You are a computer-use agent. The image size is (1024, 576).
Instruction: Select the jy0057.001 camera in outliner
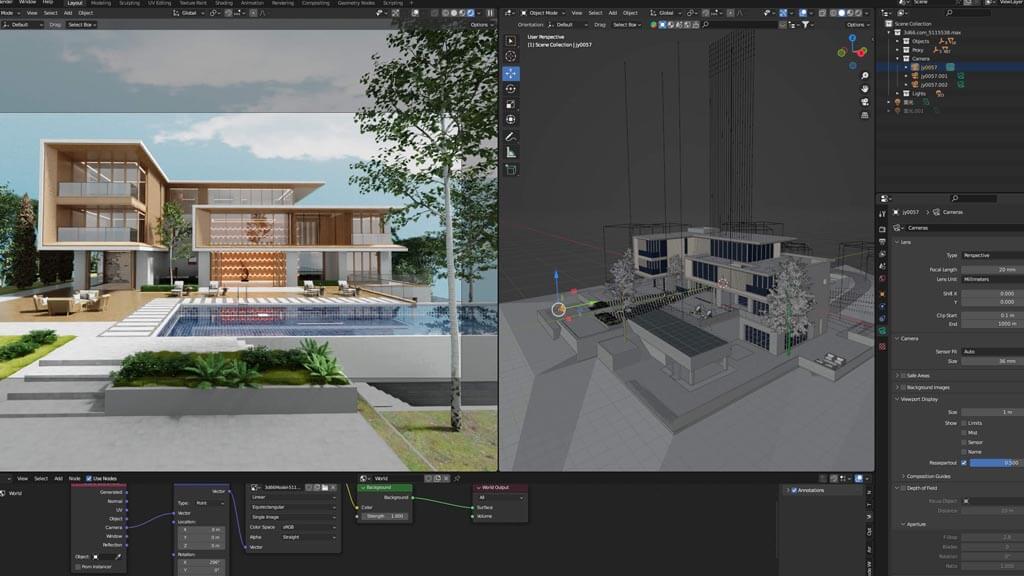(935, 76)
